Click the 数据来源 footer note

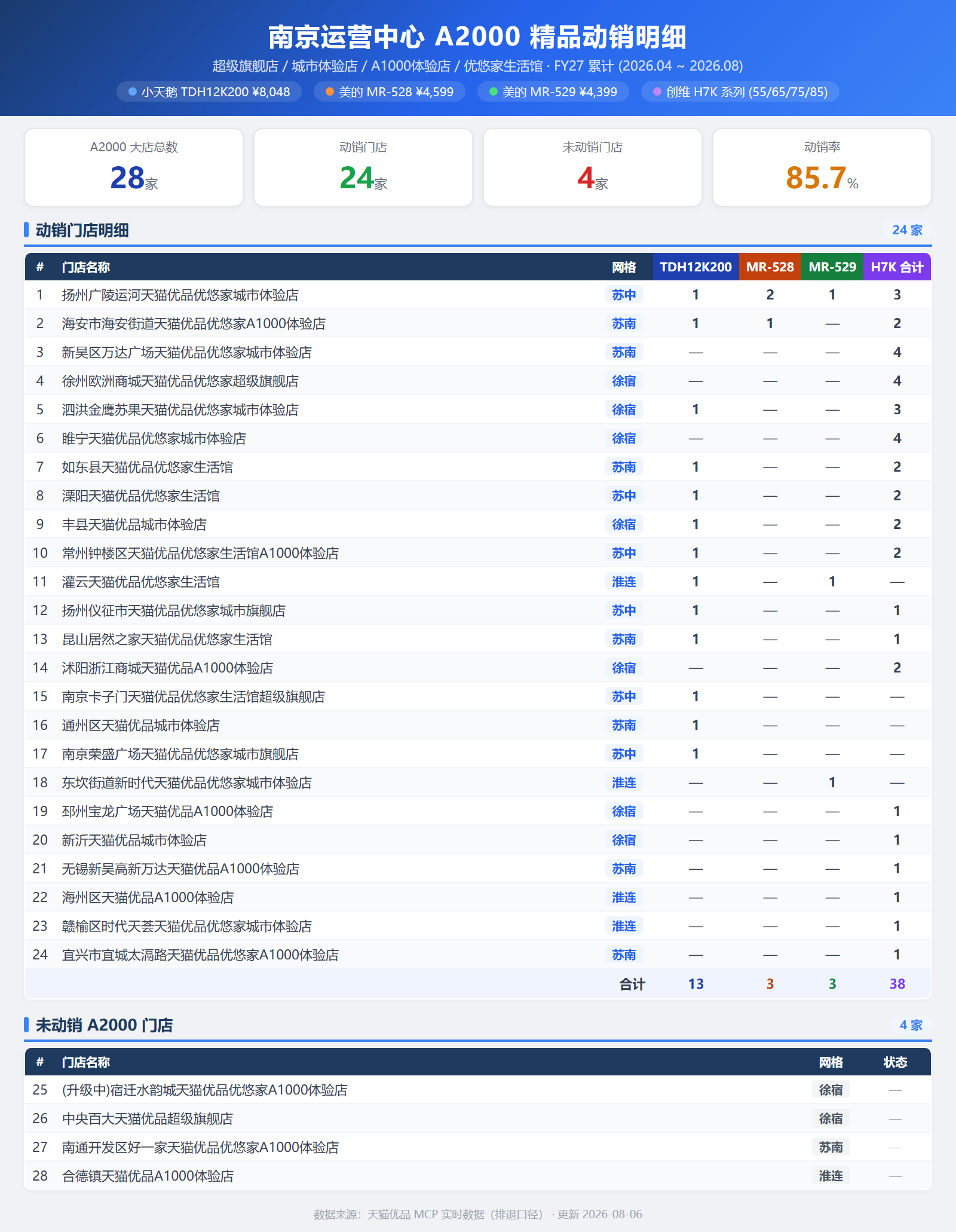point(478,1214)
